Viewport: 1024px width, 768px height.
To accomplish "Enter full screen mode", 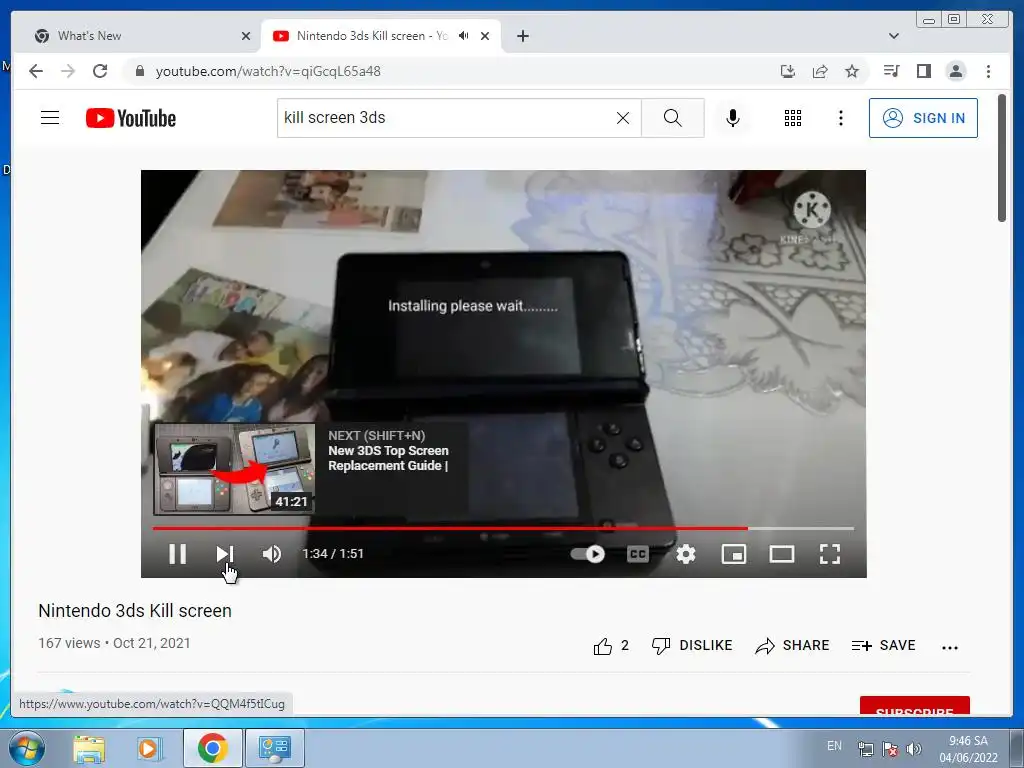I will tap(829, 554).
